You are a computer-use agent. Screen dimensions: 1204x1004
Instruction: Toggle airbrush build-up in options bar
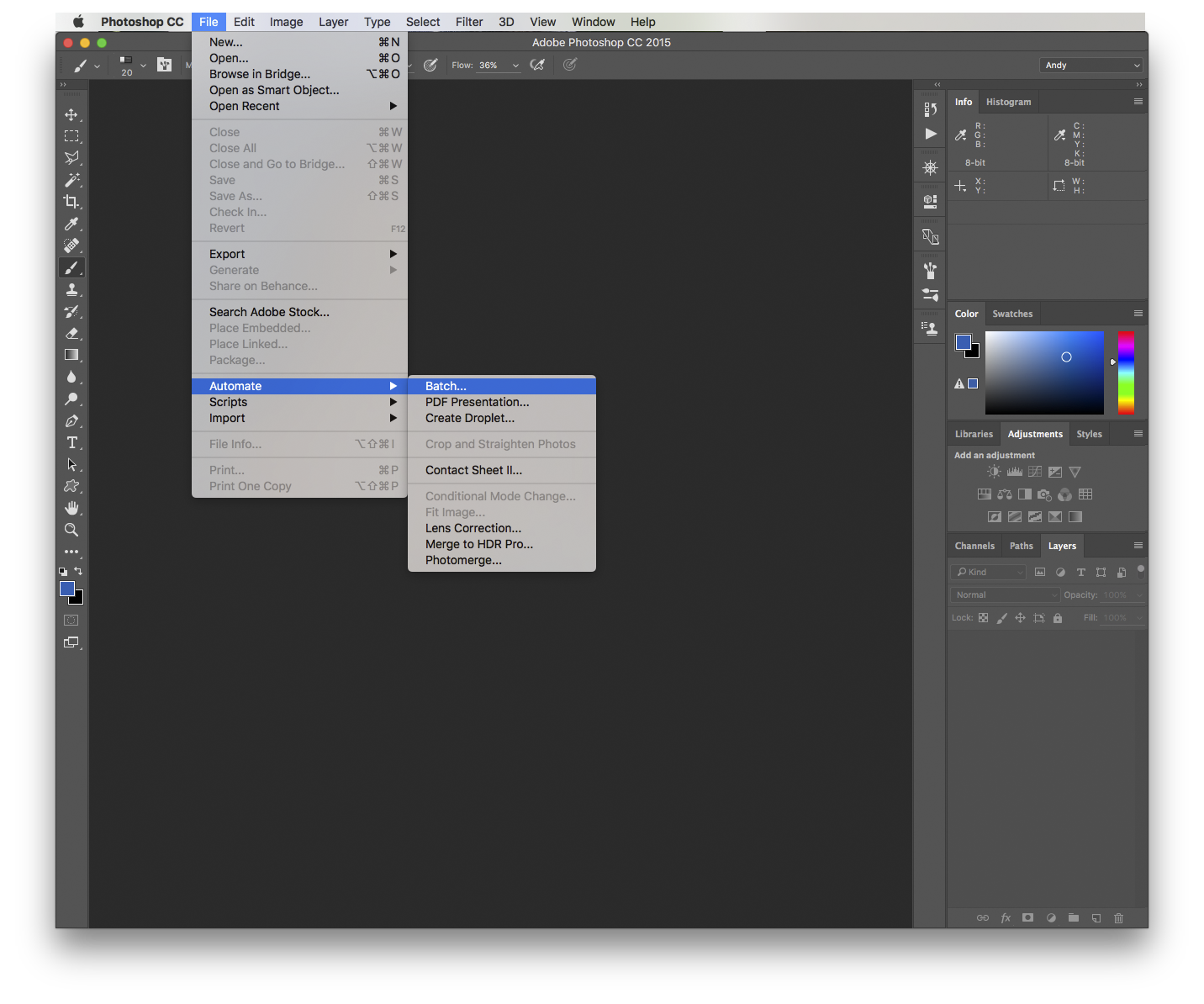click(x=538, y=65)
